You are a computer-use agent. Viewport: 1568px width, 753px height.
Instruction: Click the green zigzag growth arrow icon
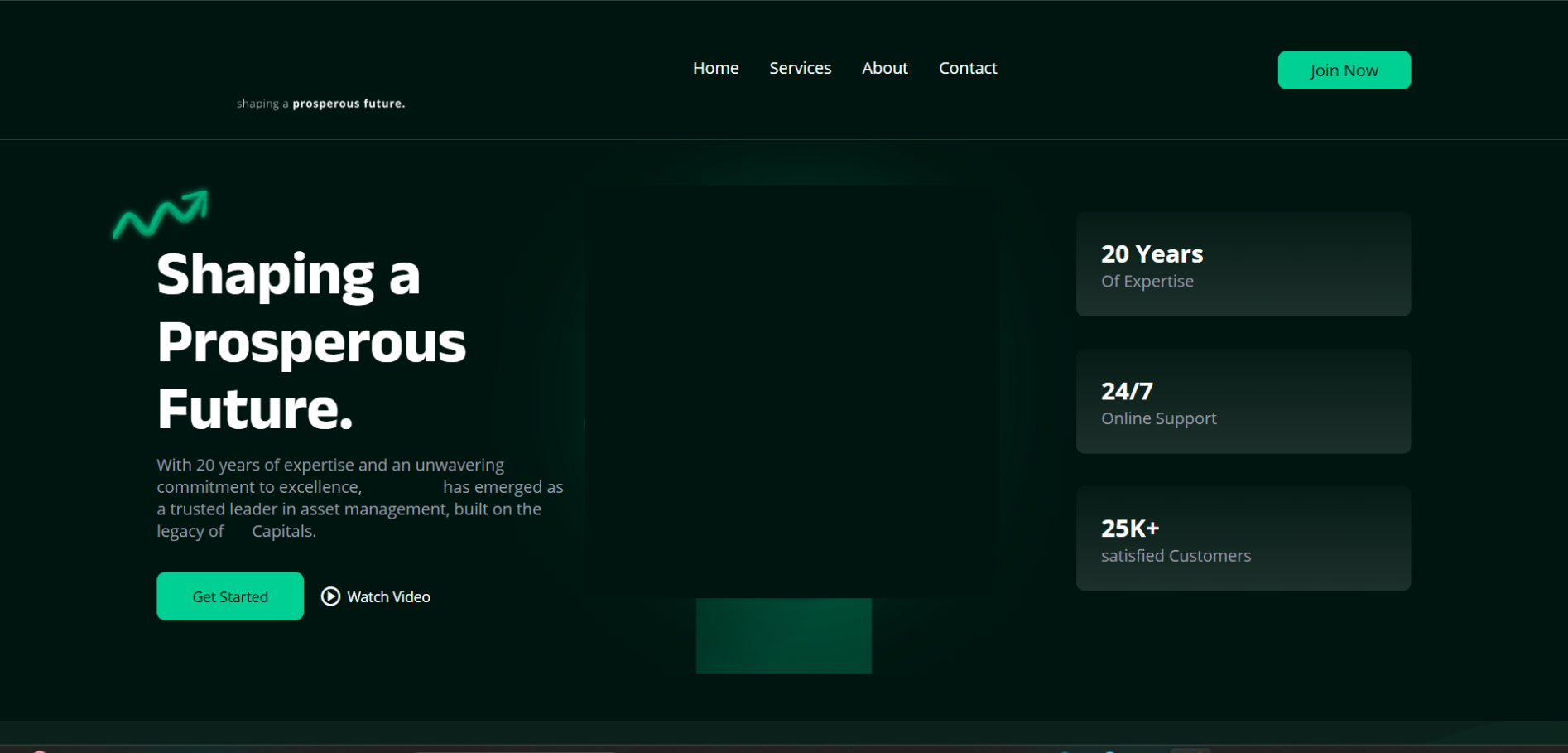(161, 215)
